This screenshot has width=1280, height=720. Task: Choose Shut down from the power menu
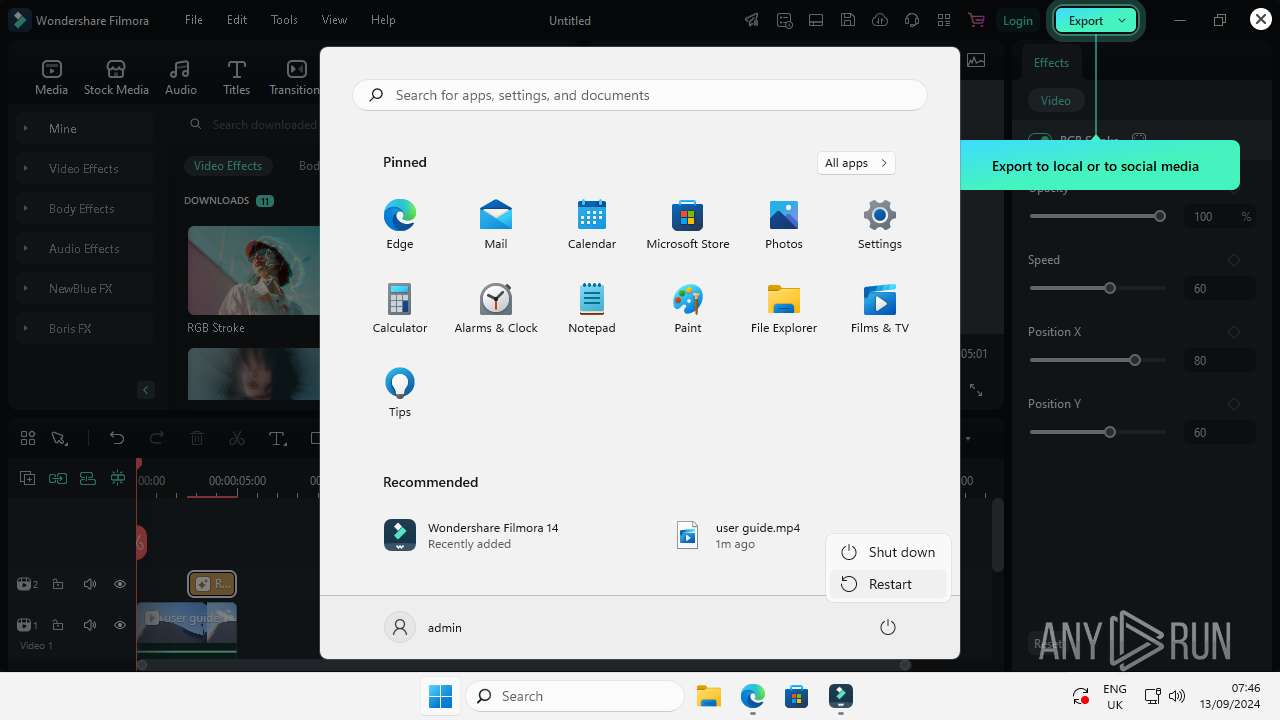point(888,552)
